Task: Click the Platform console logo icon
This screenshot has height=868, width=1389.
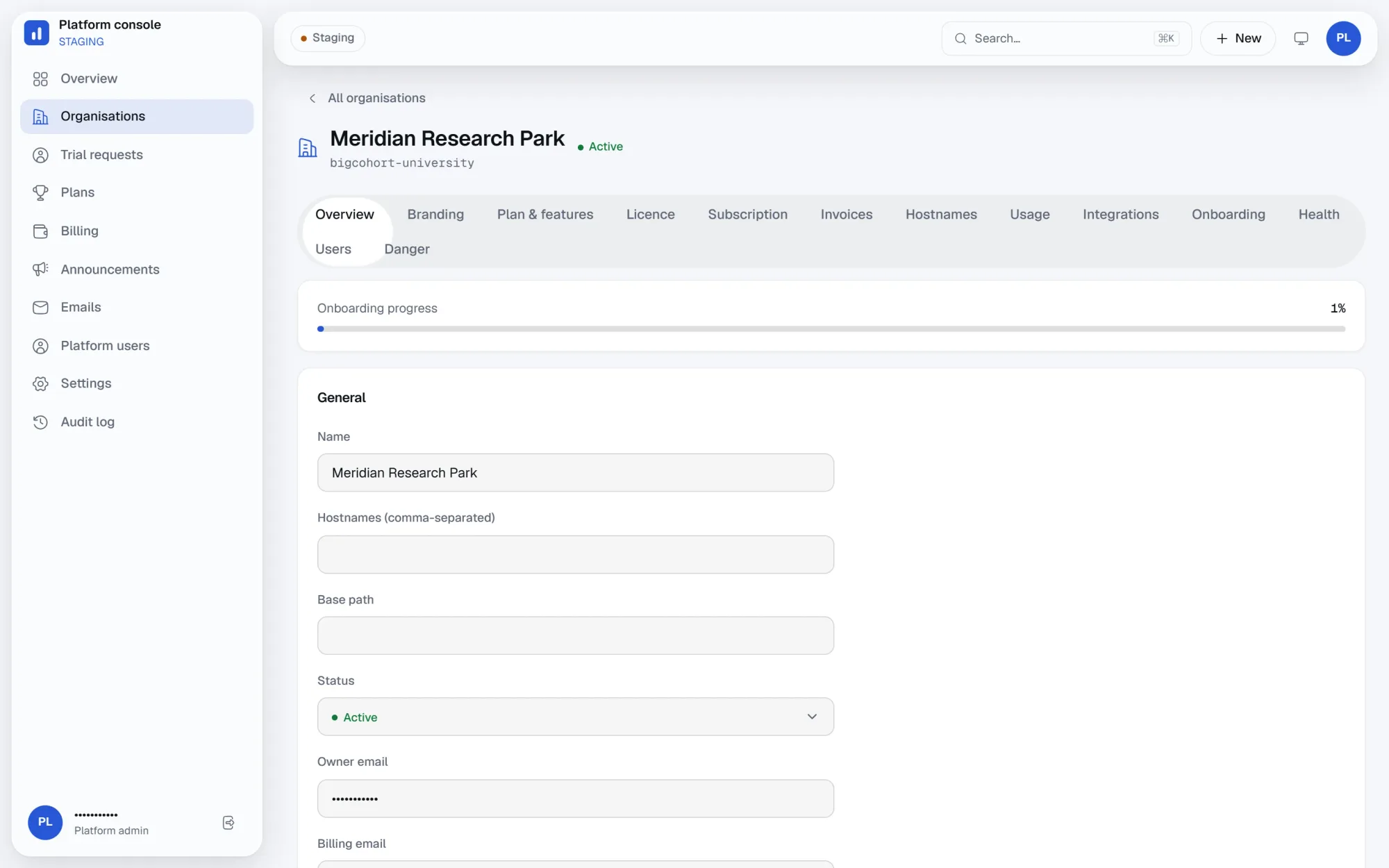Action: click(x=36, y=33)
